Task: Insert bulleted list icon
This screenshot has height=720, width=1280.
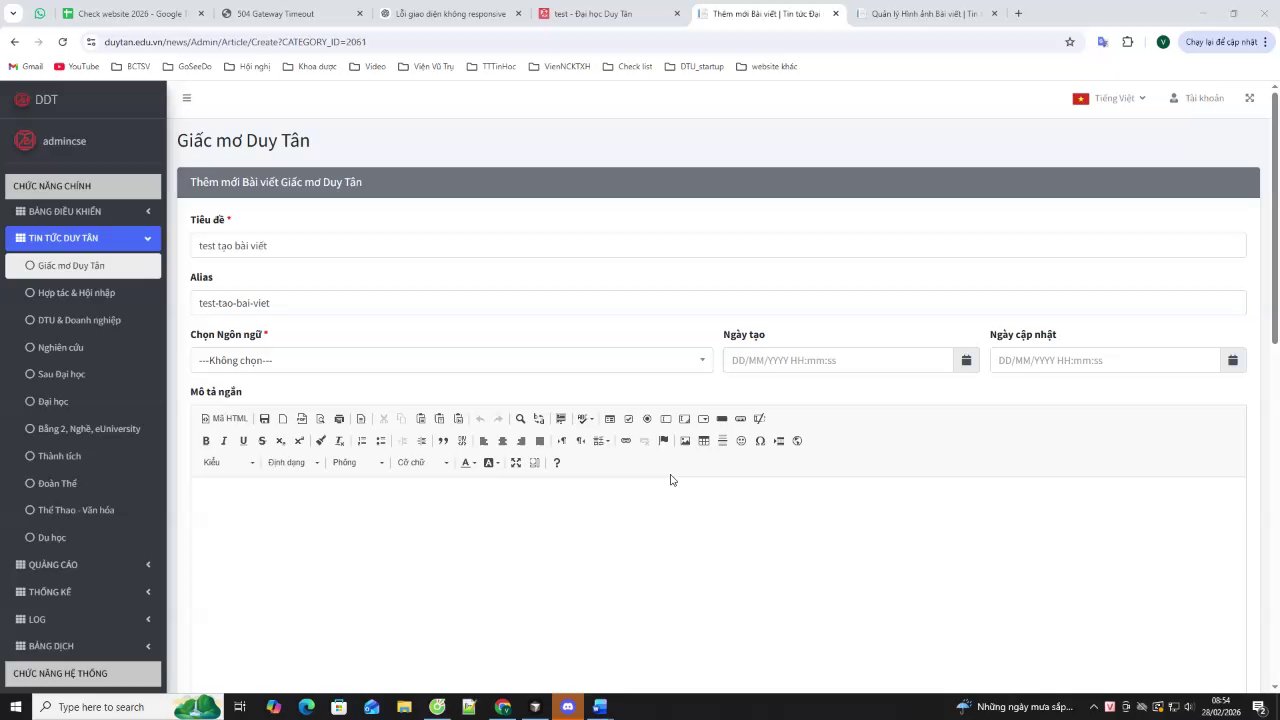Action: click(381, 441)
